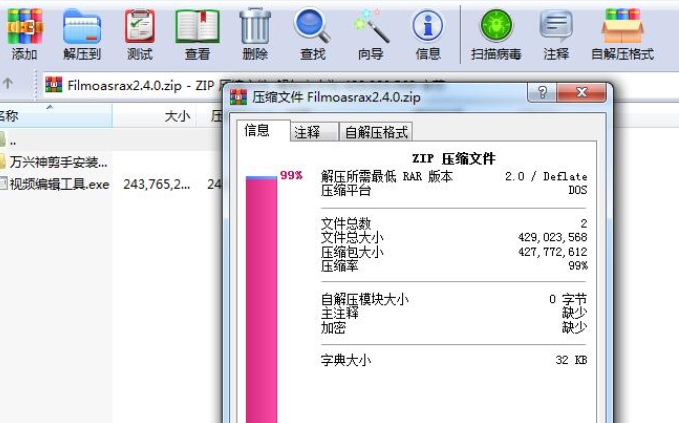This screenshot has width=679, height=423.
Task: Click the ZIP 压缩文件 heading text
Action: pos(453,158)
